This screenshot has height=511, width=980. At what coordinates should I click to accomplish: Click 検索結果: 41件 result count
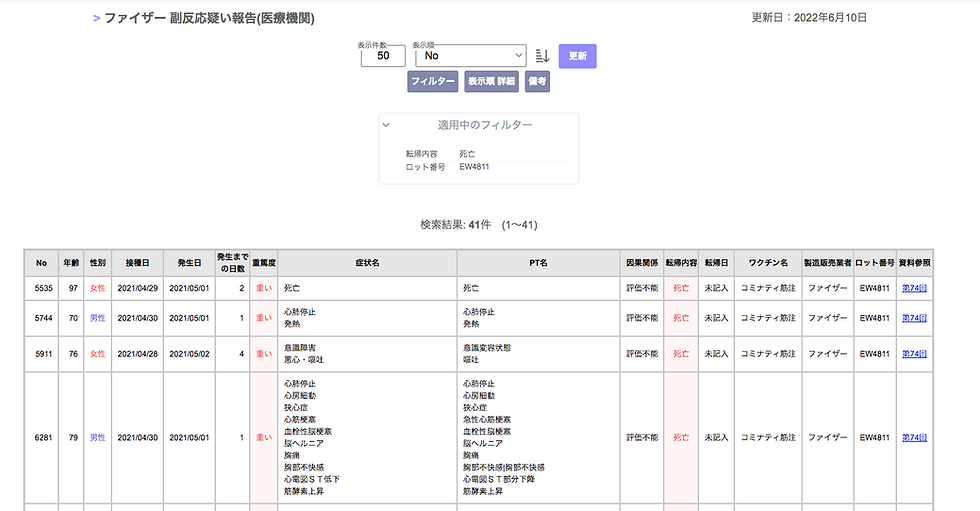point(456,224)
